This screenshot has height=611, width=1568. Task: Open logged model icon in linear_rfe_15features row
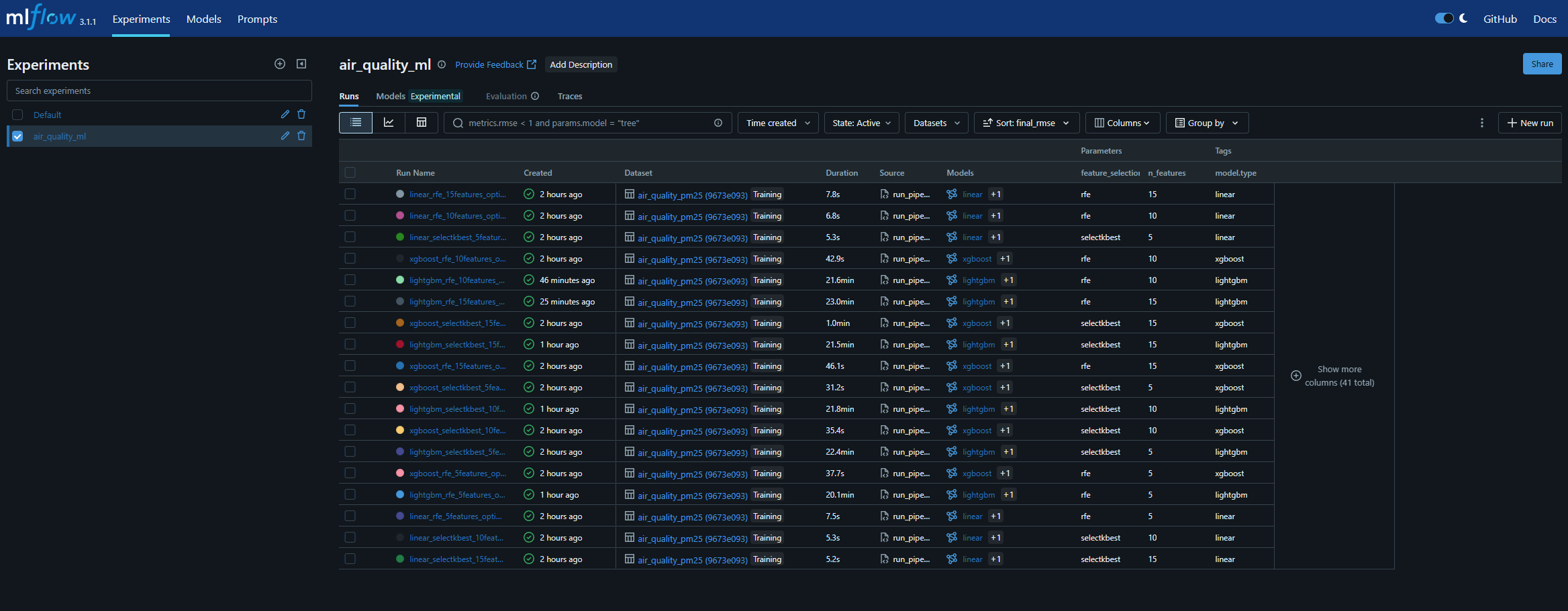(952, 195)
